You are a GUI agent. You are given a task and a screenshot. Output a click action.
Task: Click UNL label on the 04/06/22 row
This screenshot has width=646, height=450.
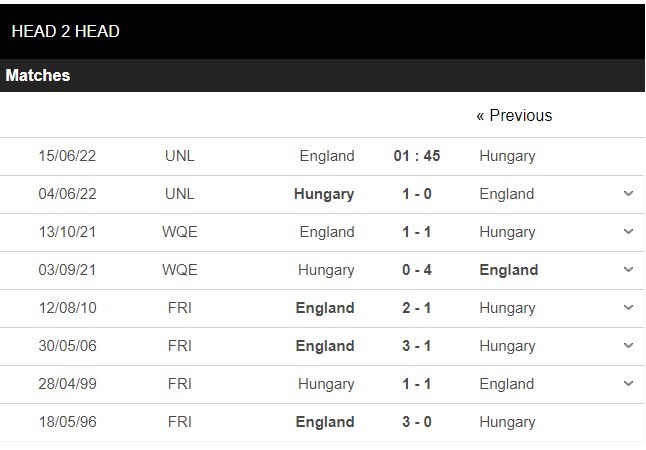click(x=180, y=194)
